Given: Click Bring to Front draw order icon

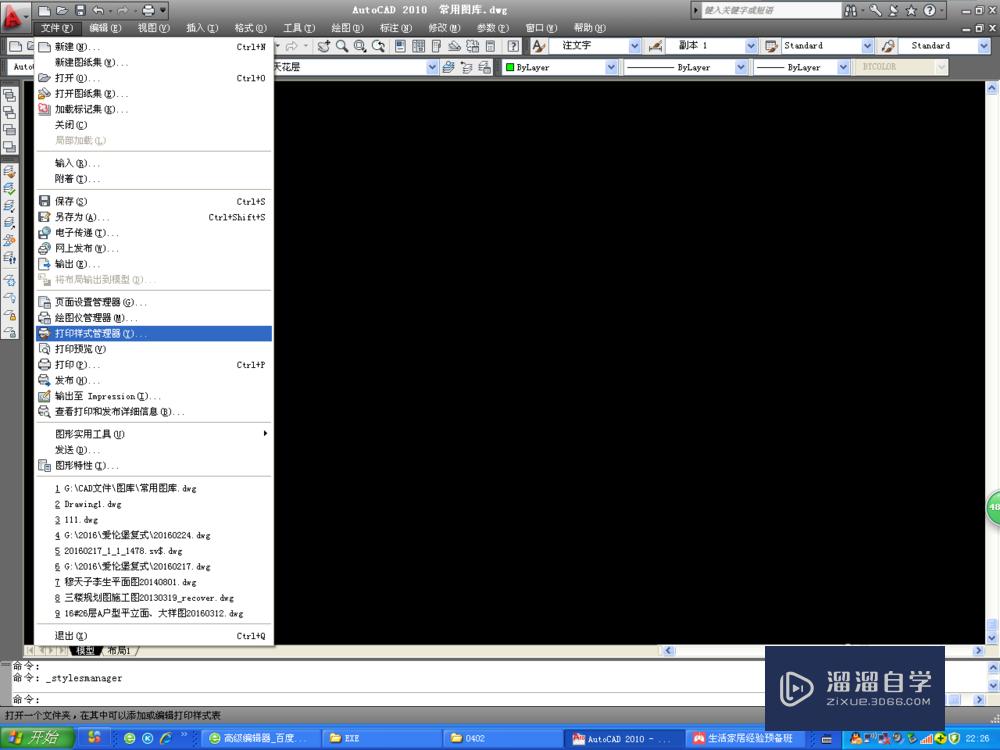Looking at the screenshot, I should pyautogui.click(x=10, y=95).
